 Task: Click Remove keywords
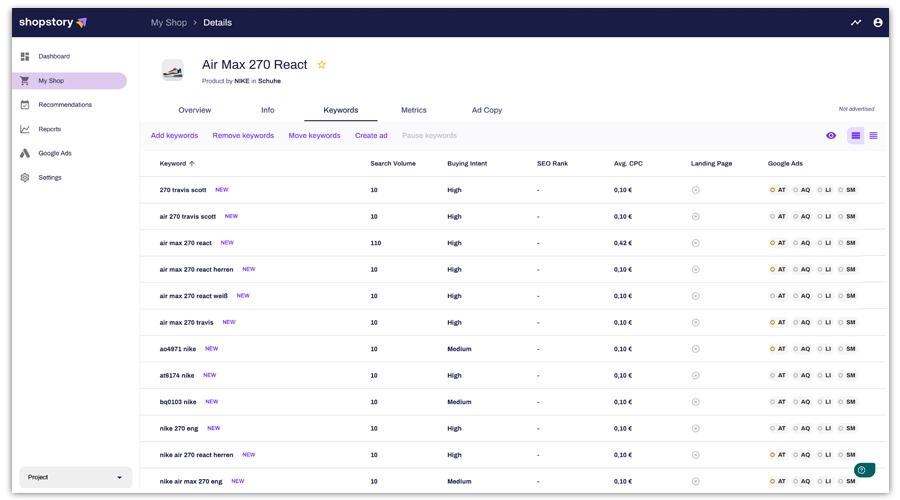[x=243, y=135]
